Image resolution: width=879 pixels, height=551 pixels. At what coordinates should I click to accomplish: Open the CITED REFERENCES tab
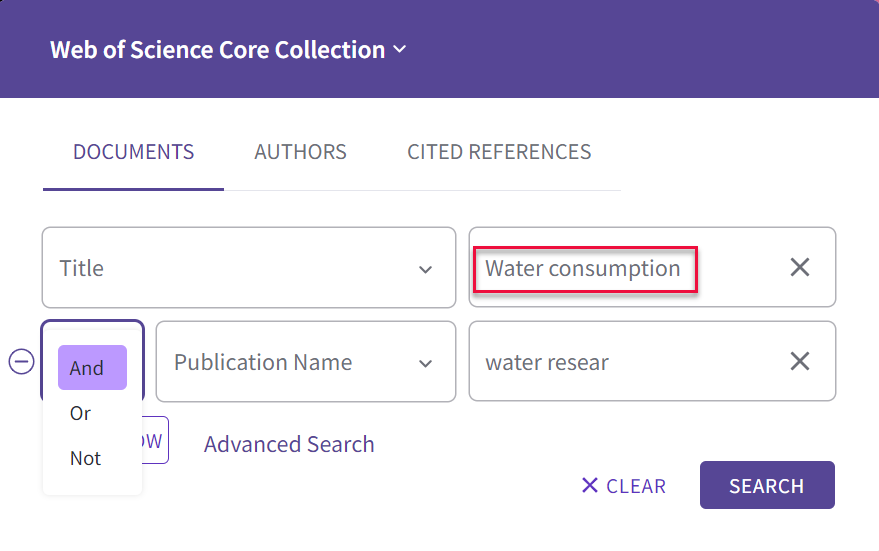point(499,152)
